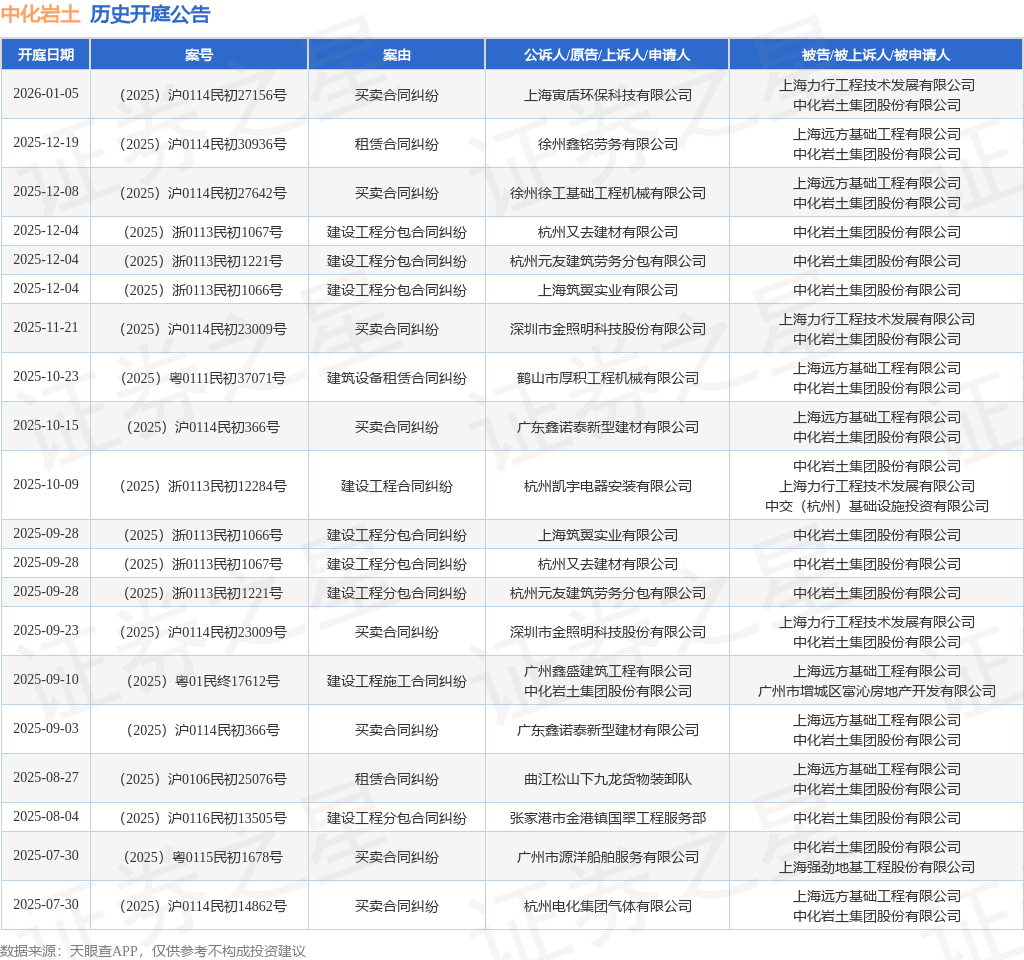Select case number 粤0115民初1678号
The height and width of the screenshot is (960, 1024).
(x=202, y=857)
